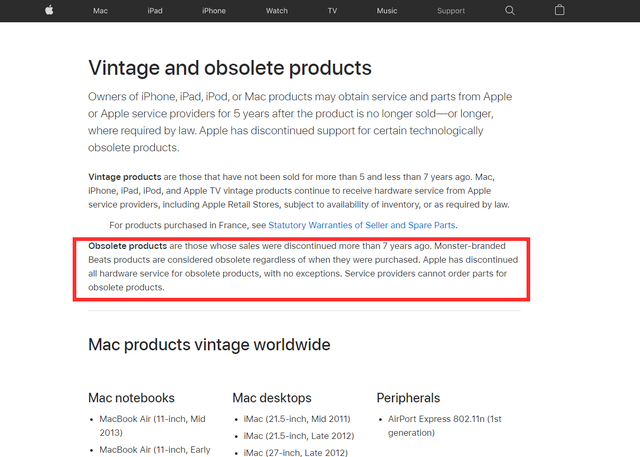Click the Apple logo in the navigation bar
The image size is (640, 457).
50,10
